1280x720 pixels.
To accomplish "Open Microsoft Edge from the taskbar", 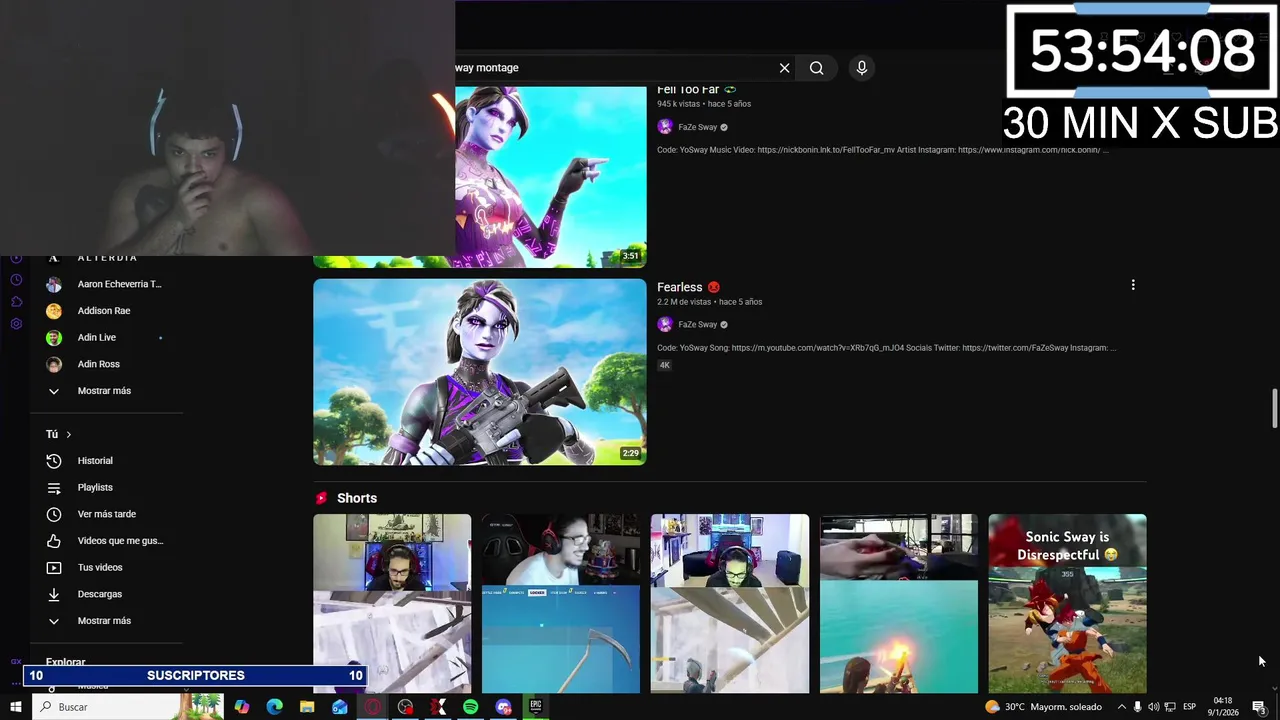I will pyautogui.click(x=274, y=707).
